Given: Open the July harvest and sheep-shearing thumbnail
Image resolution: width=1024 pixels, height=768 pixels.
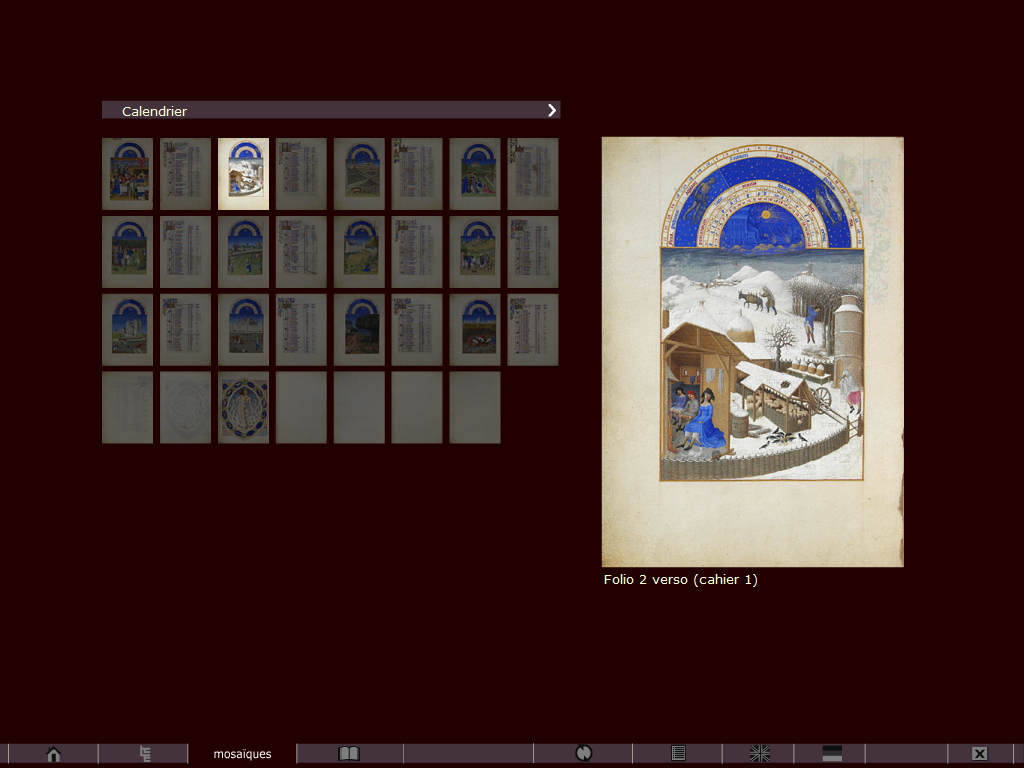Looking at the screenshot, I should coord(359,252).
